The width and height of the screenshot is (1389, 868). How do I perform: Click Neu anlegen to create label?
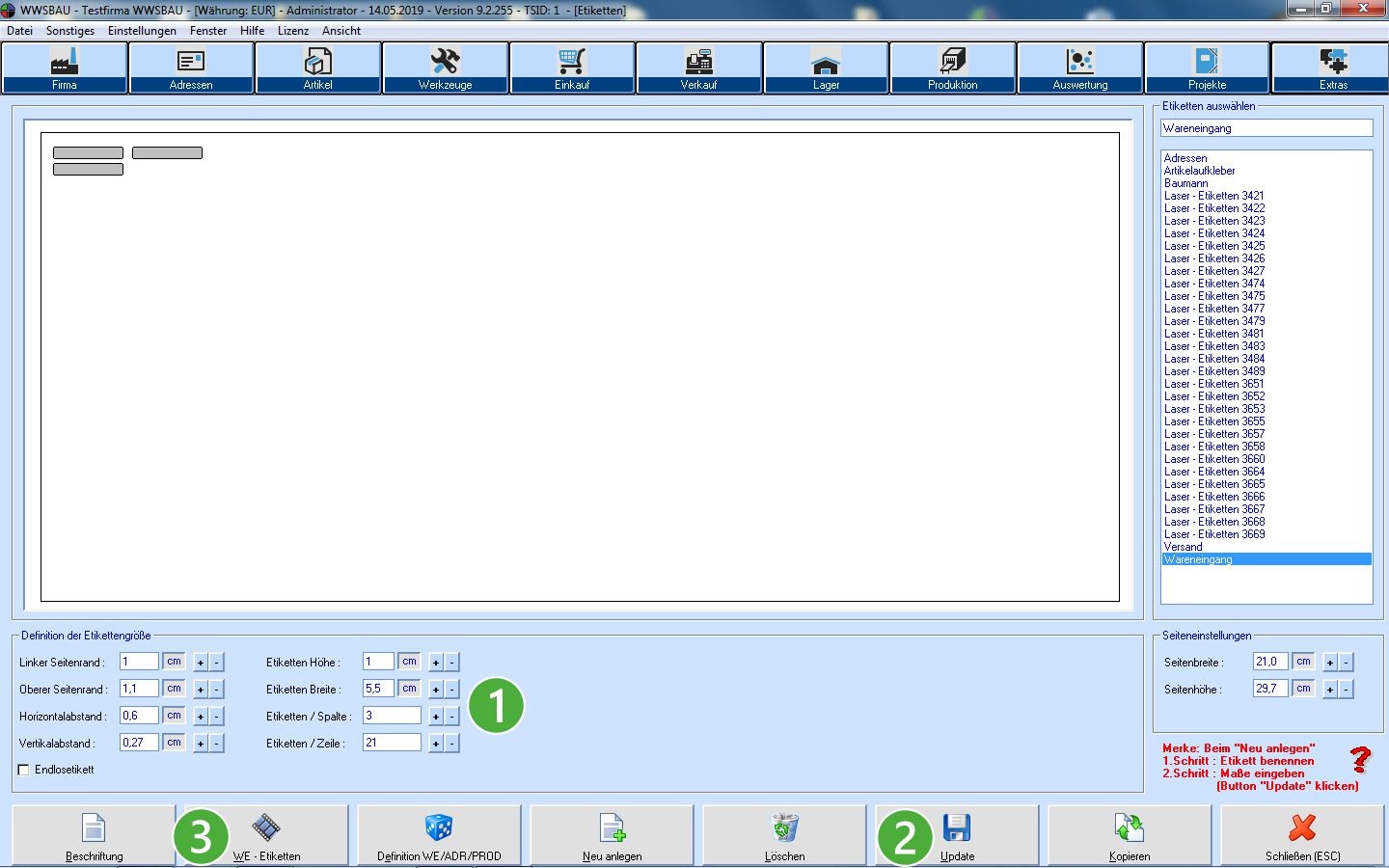tap(612, 835)
